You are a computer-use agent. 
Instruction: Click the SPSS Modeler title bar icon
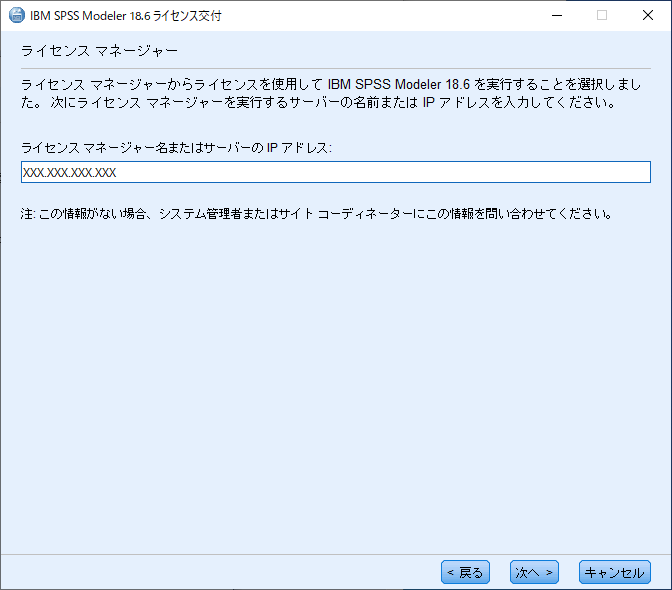[x=17, y=15]
